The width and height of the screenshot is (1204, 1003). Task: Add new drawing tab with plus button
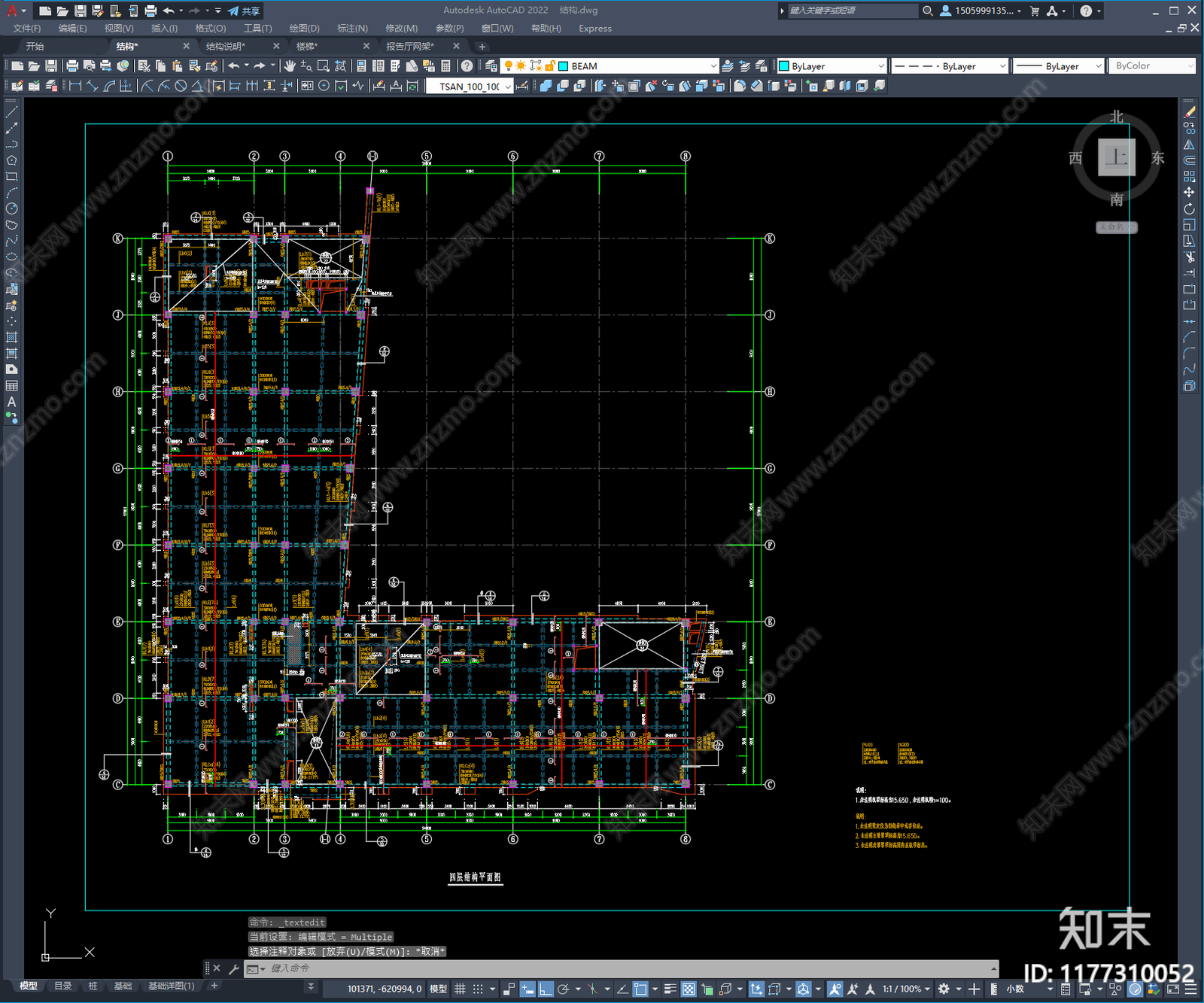click(x=482, y=47)
